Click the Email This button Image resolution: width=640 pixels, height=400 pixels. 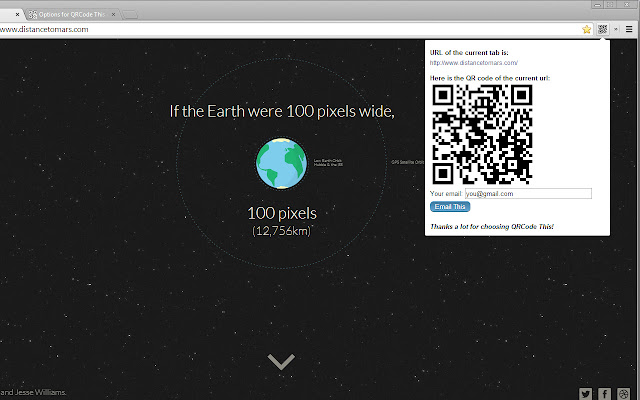(x=450, y=207)
